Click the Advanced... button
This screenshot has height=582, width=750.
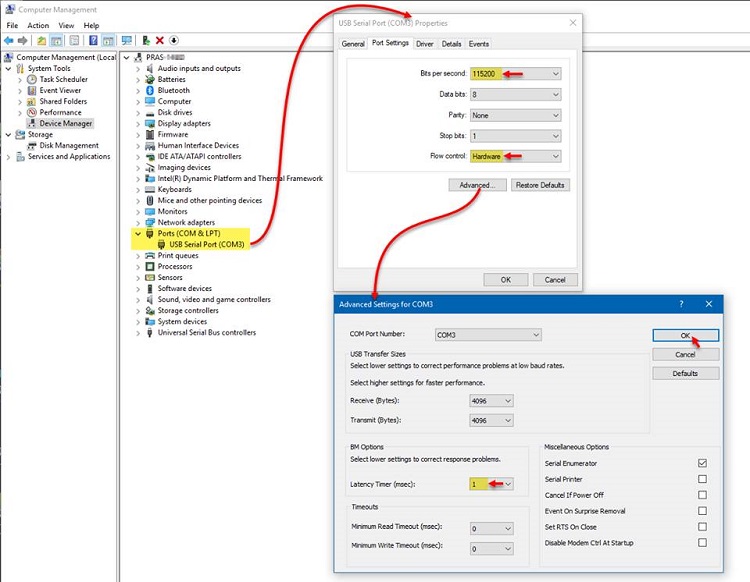tap(477, 185)
